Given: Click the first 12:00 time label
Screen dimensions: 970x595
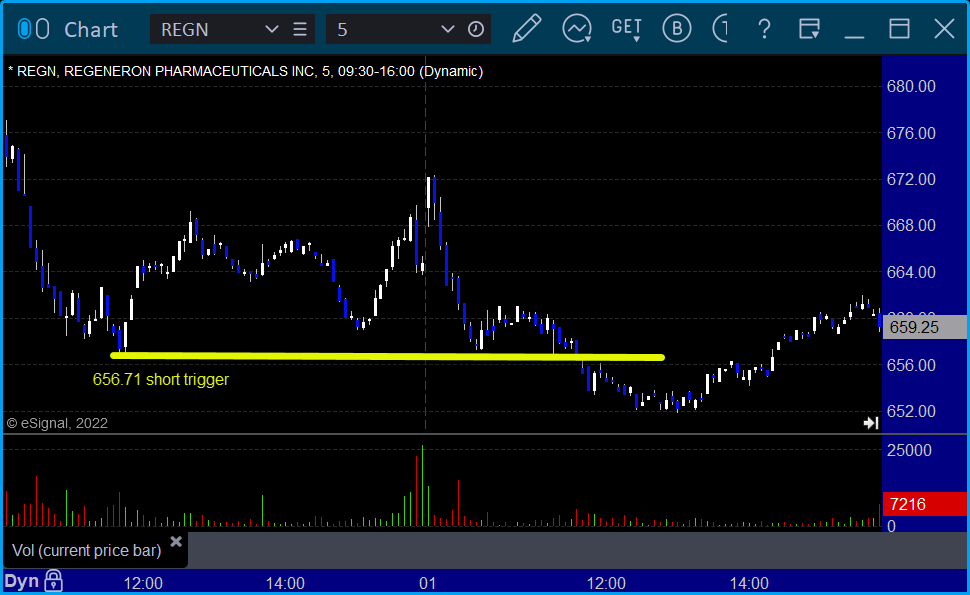Looking at the screenshot, I should pos(144,583).
